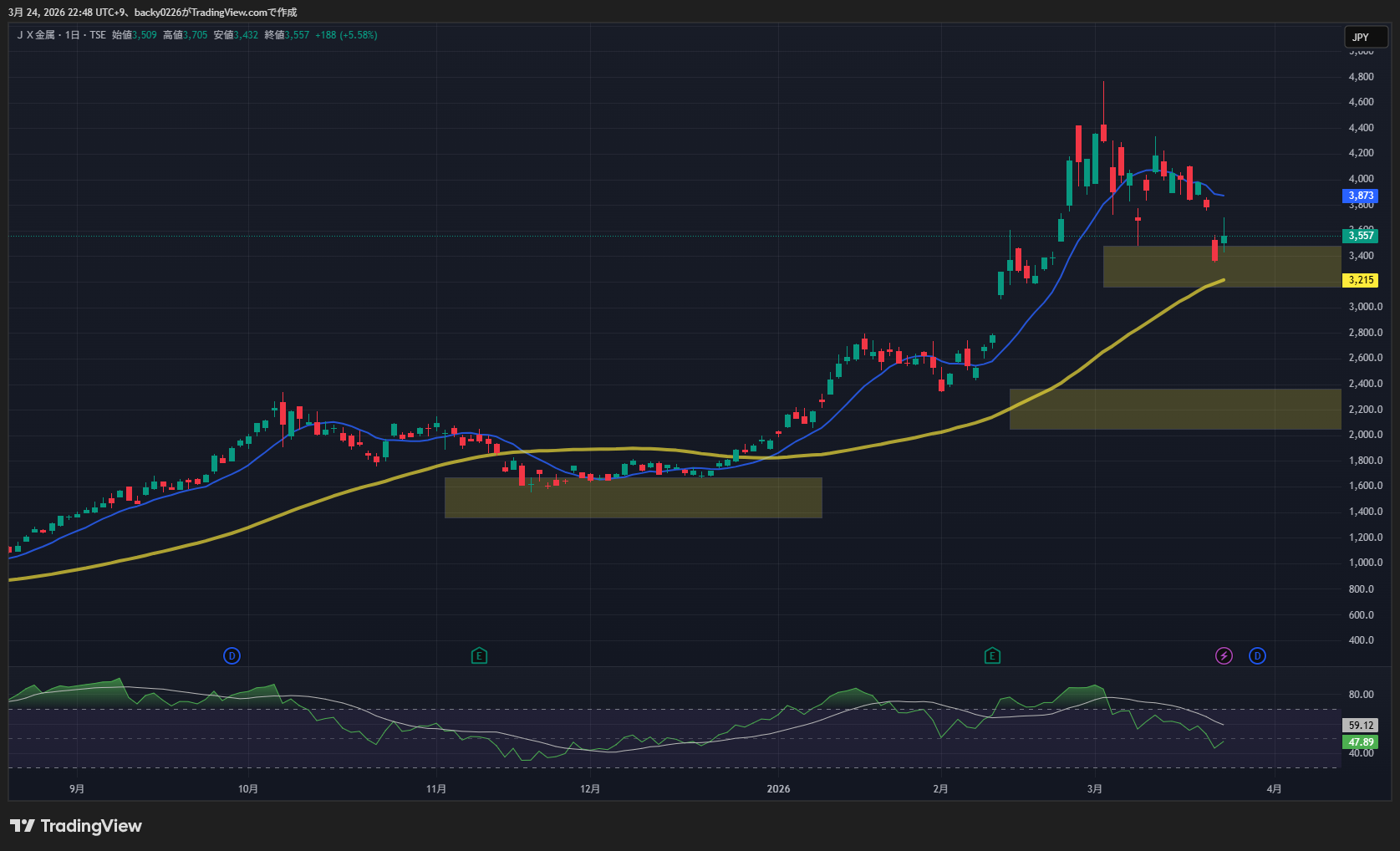Click the earnings marker icon before 12月
This screenshot has width=1400, height=851.
(x=479, y=656)
